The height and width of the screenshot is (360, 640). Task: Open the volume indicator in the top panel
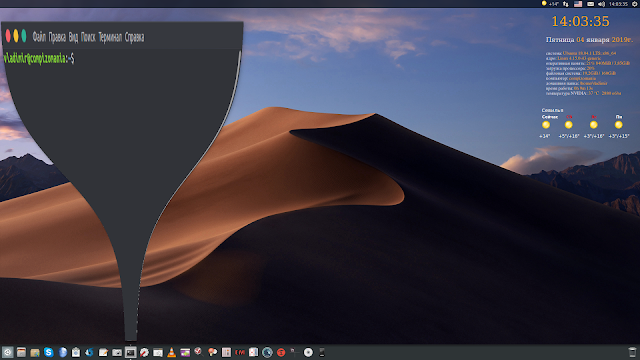click(602, 4)
